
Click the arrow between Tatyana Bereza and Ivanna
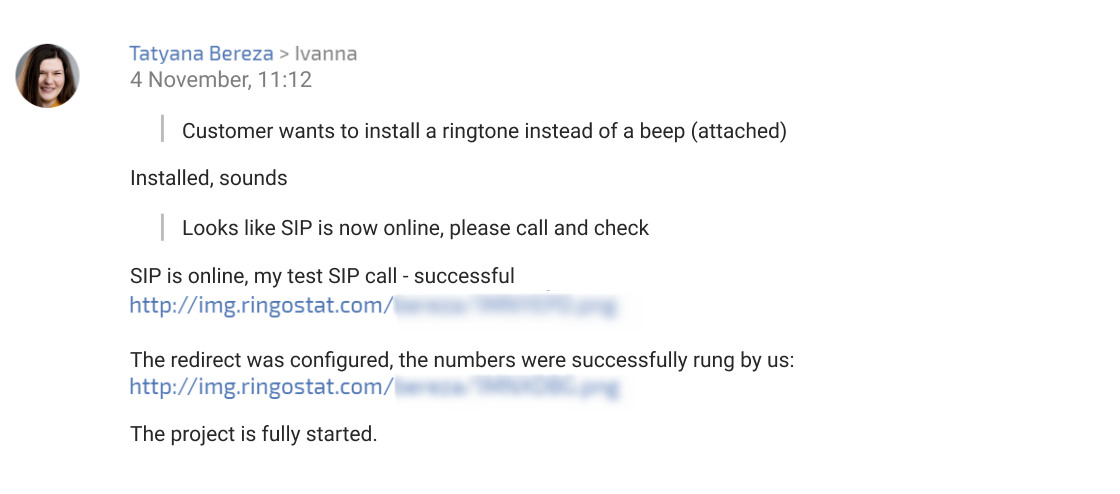tap(284, 54)
